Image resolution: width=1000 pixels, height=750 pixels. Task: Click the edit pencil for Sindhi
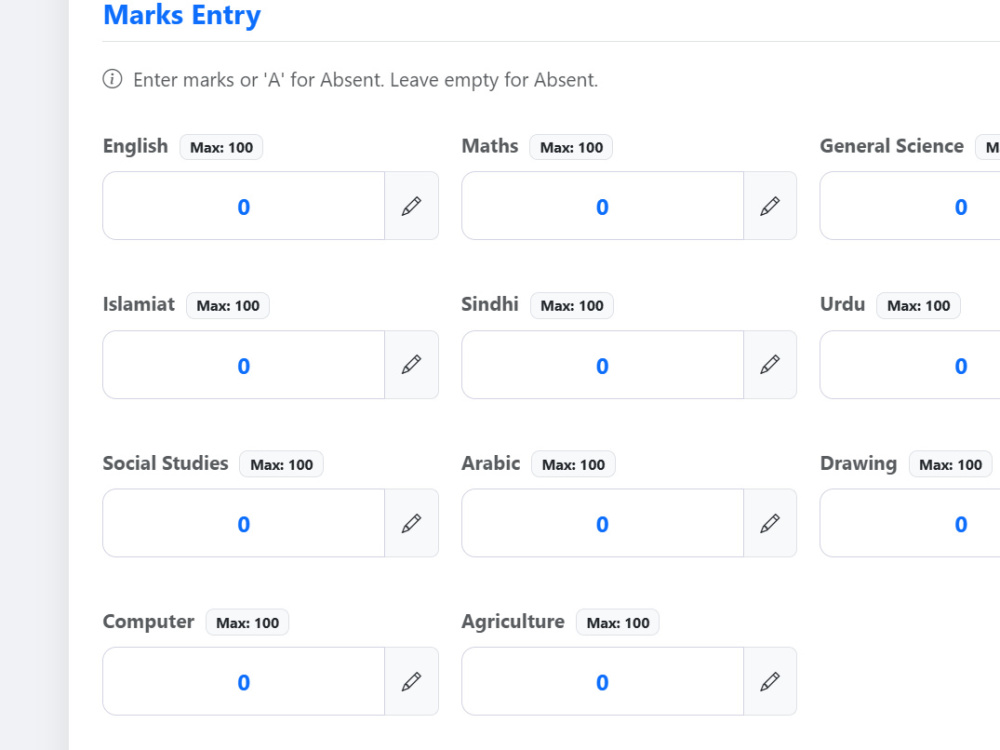pos(770,365)
